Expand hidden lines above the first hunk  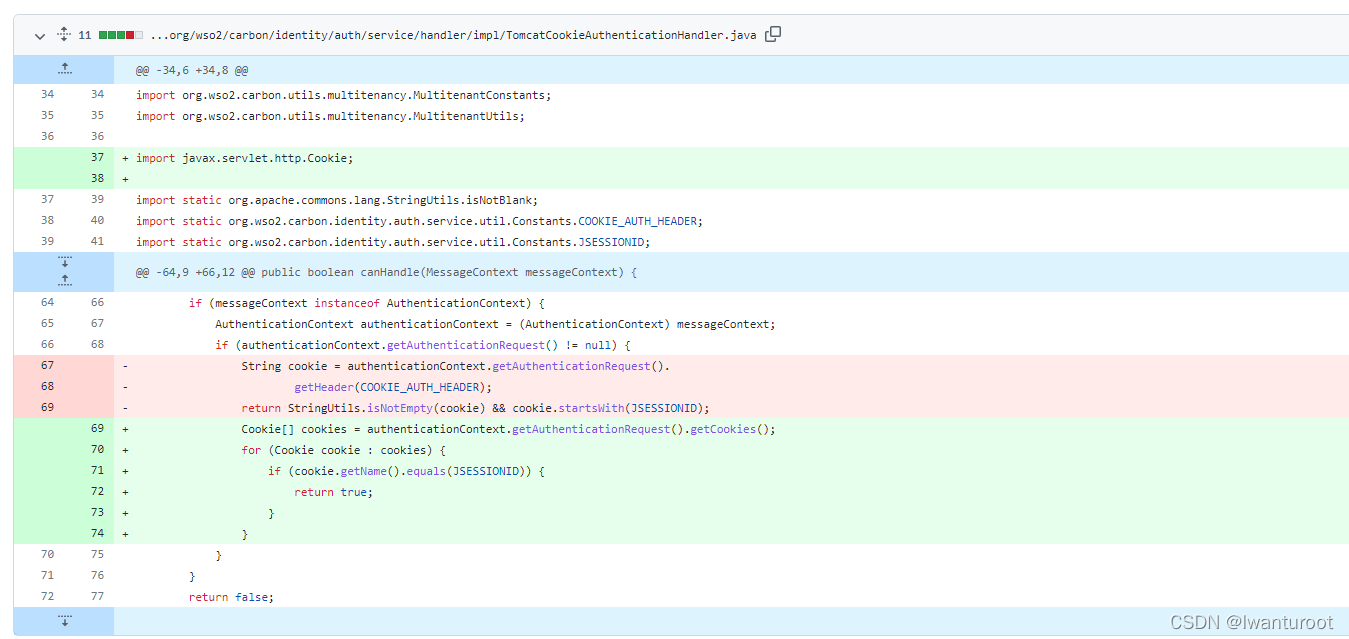(x=64, y=69)
